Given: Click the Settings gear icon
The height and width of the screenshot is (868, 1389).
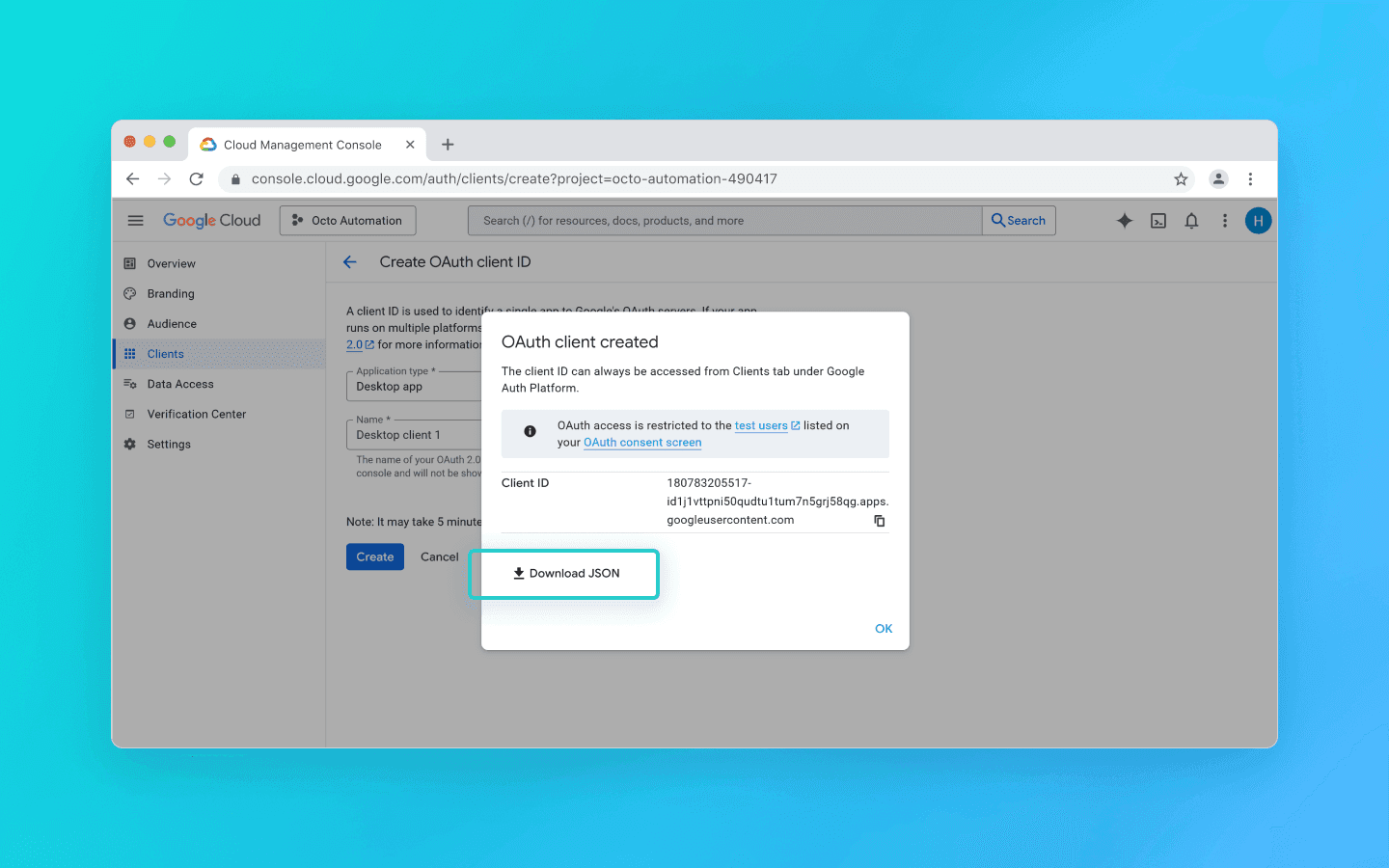Looking at the screenshot, I should point(130,445).
